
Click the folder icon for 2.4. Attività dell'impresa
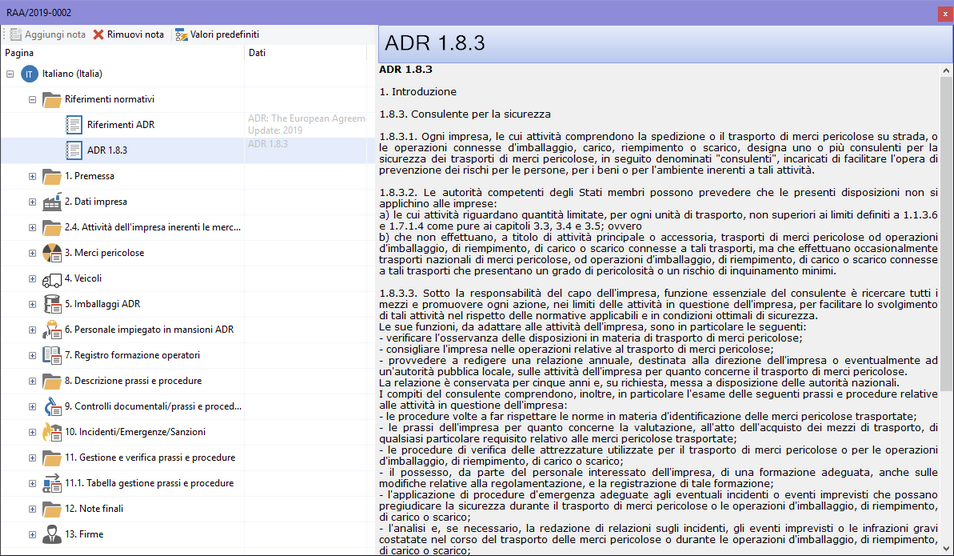tap(52, 228)
